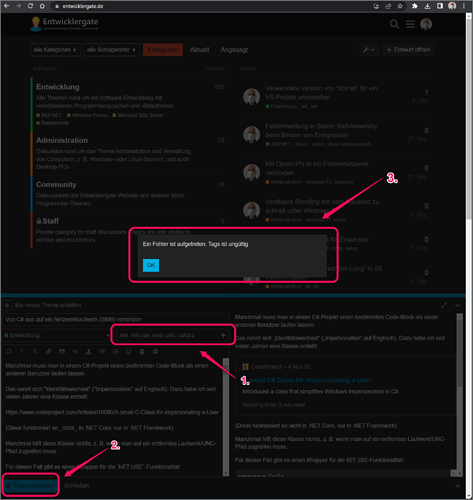Open the ASP.NET subcategory

tap(49, 115)
